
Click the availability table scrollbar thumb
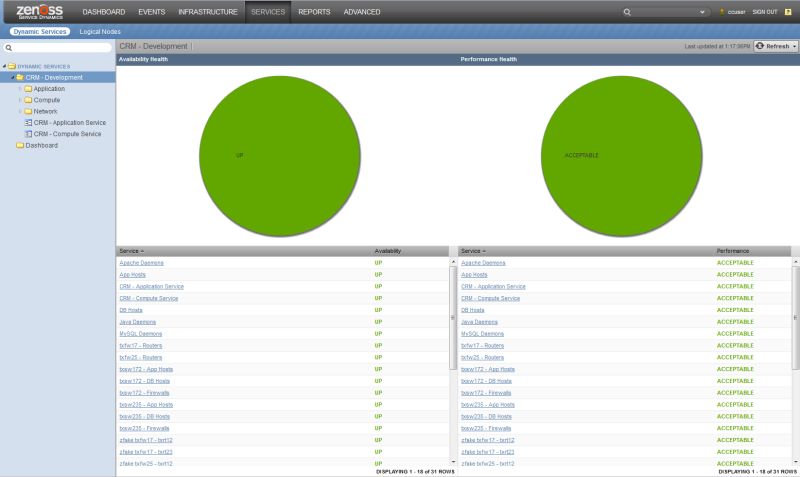tap(453, 317)
